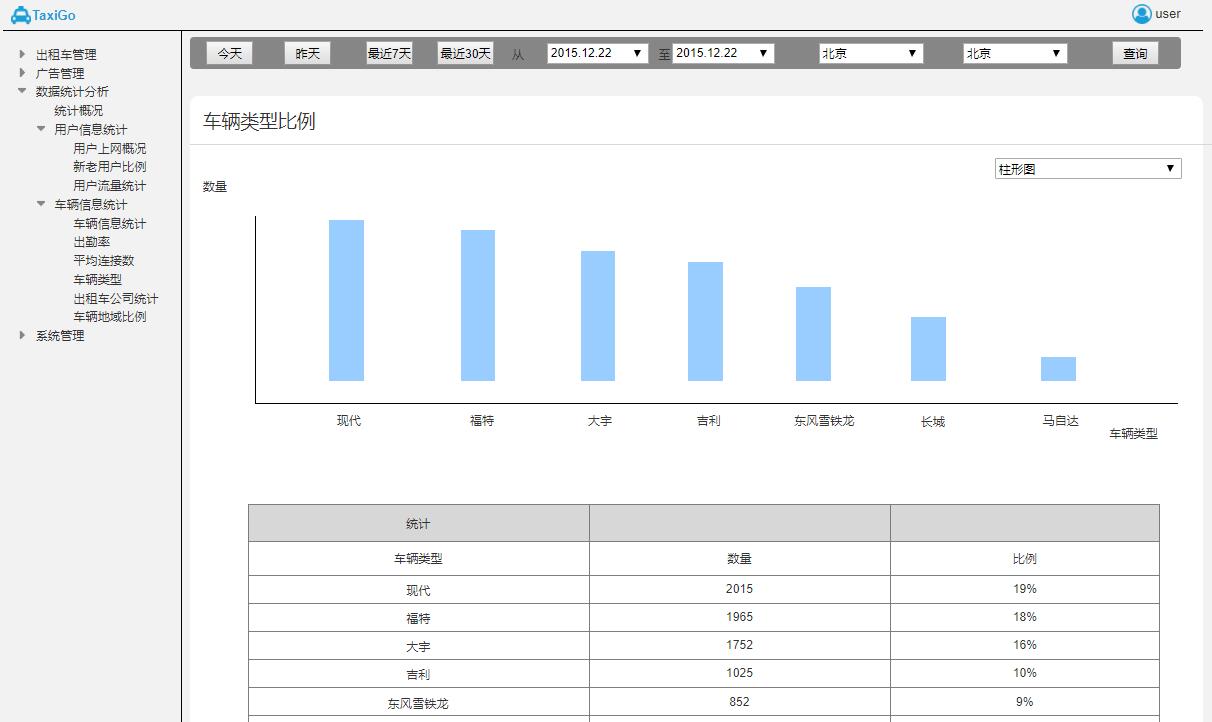
Task: Open 统计概况 in the sidebar
Action: tap(78, 111)
